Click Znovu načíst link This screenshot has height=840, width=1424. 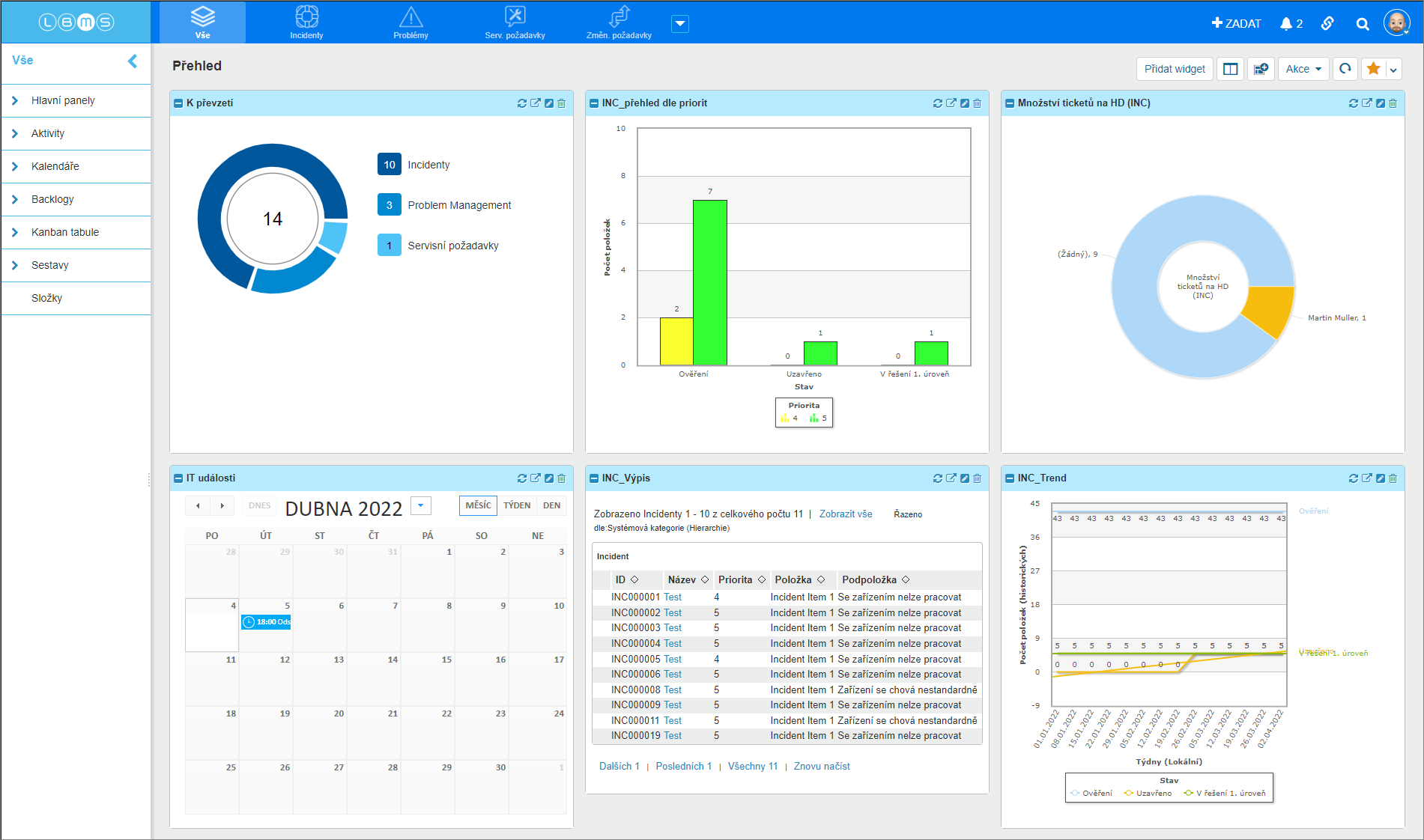click(822, 766)
